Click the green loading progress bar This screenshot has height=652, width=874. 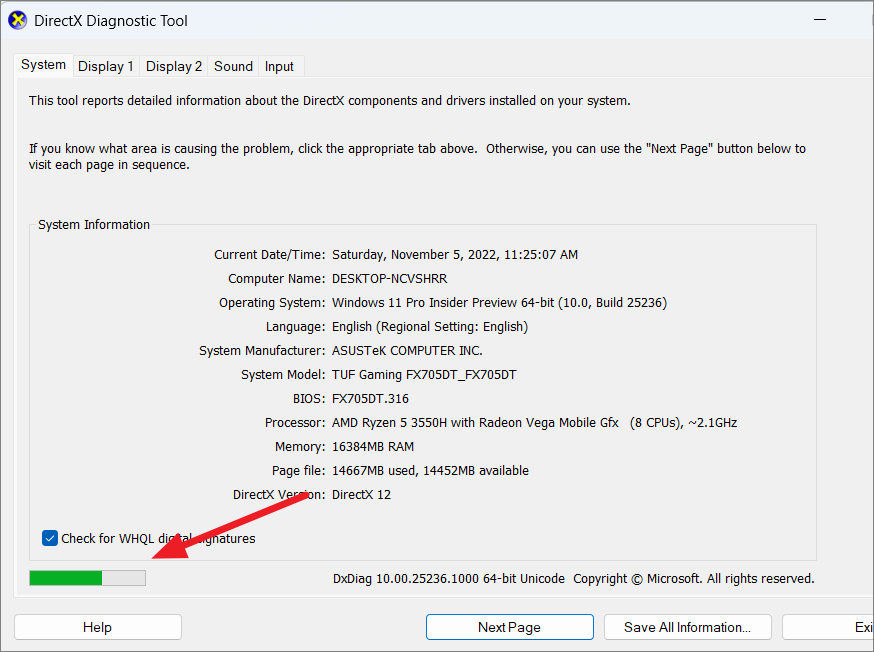point(88,578)
